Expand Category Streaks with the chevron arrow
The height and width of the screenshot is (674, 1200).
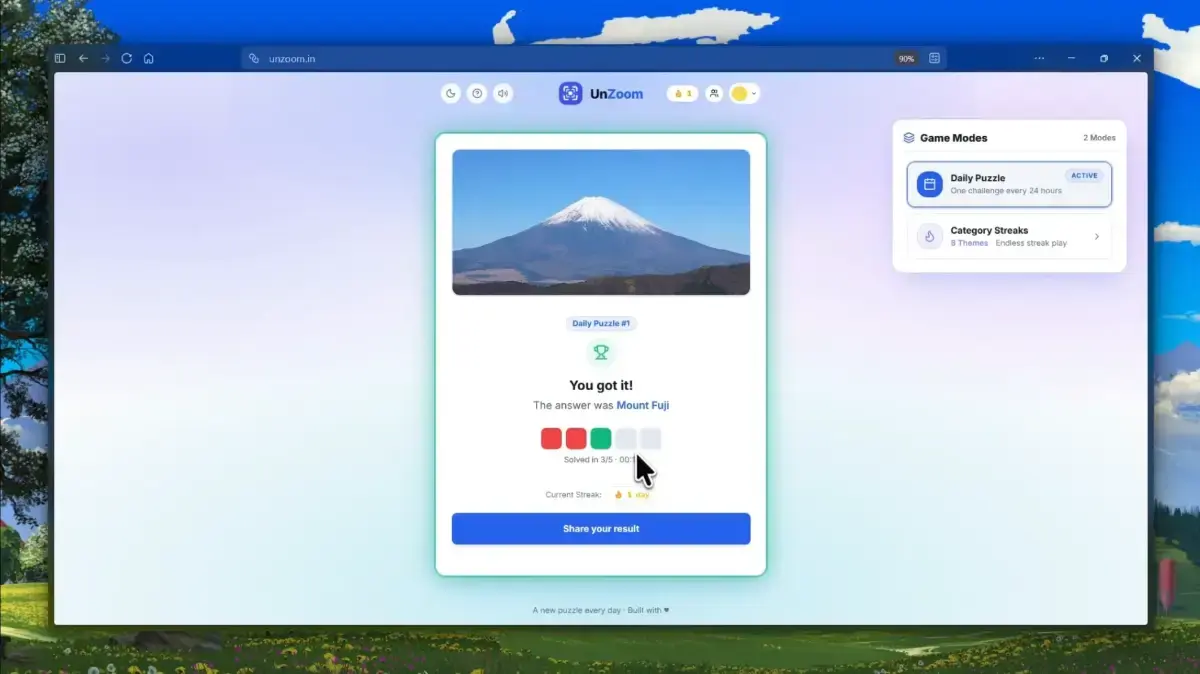point(1097,237)
